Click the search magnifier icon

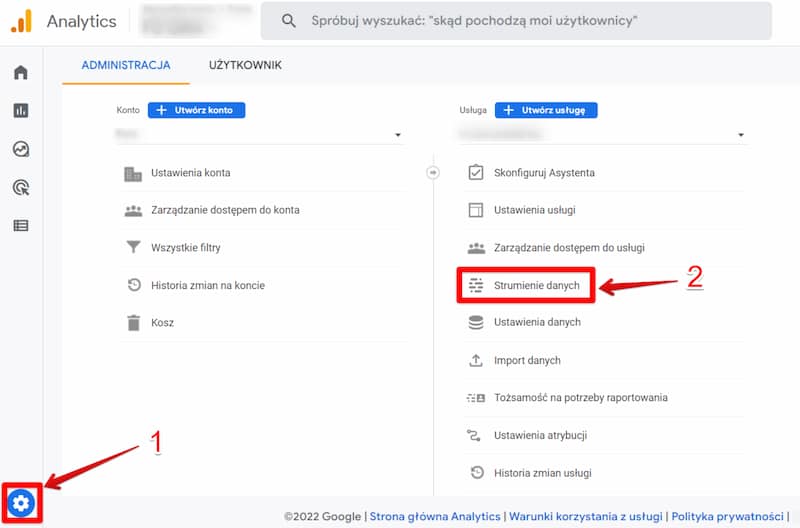pos(289,21)
